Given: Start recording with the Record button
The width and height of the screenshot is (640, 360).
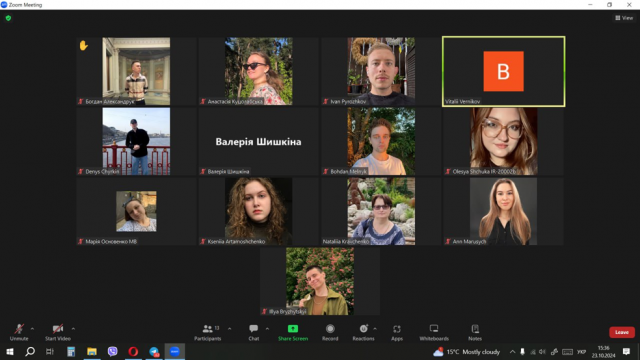Looking at the screenshot, I should pyautogui.click(x=330, y=332).
